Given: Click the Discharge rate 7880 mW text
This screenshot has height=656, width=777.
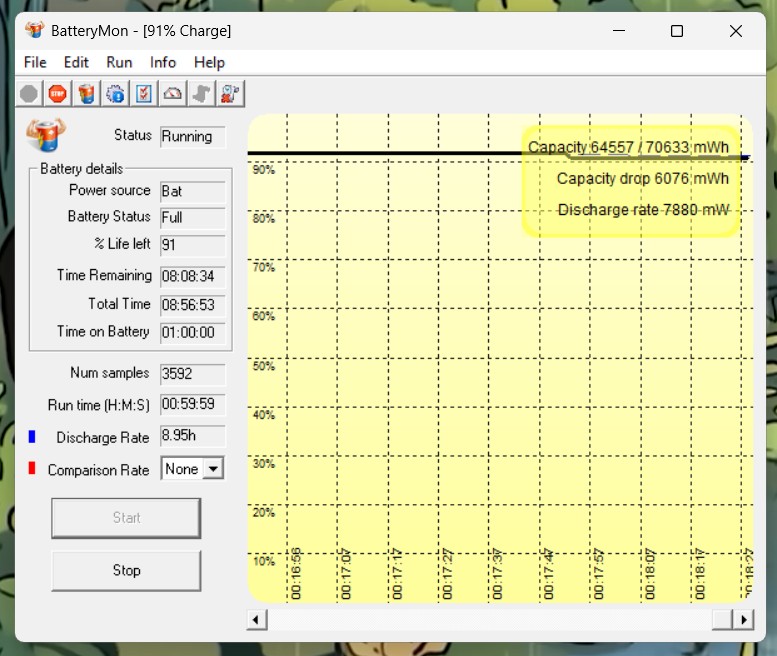Looking at the screenshot, I should [643, 210].
